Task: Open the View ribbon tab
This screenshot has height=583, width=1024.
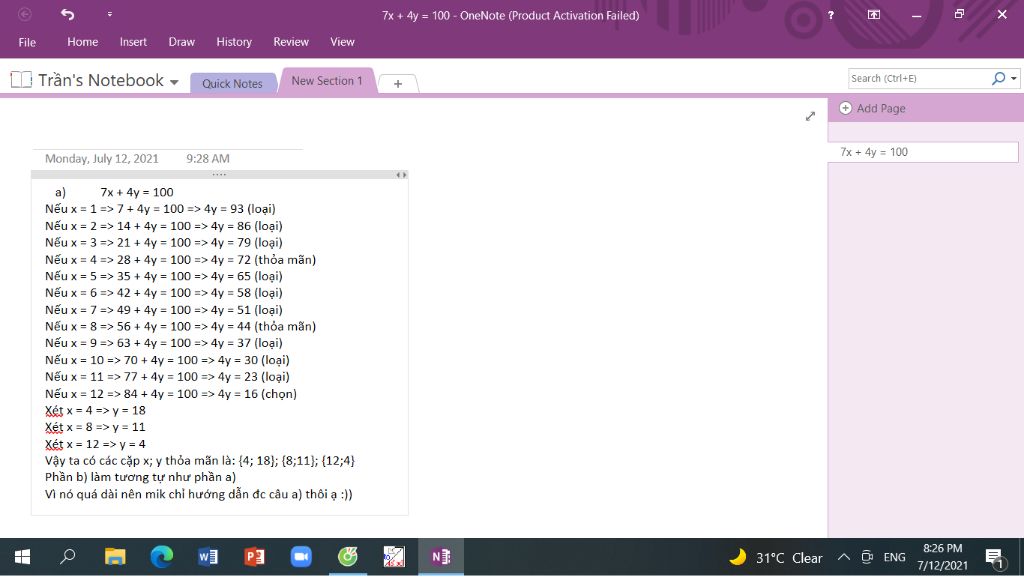Action: pos(342,42)
